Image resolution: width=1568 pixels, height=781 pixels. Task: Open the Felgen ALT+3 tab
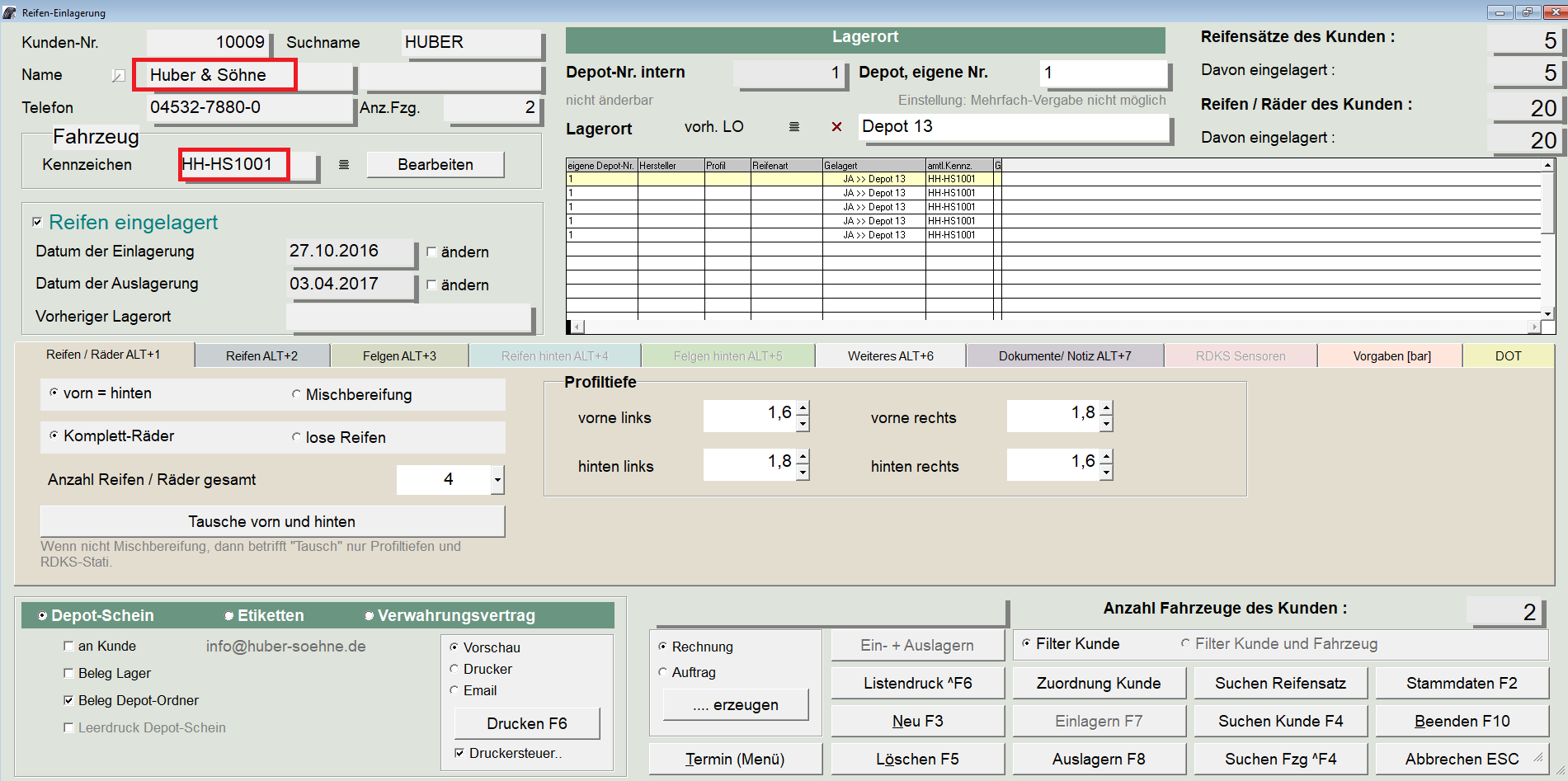399,356
